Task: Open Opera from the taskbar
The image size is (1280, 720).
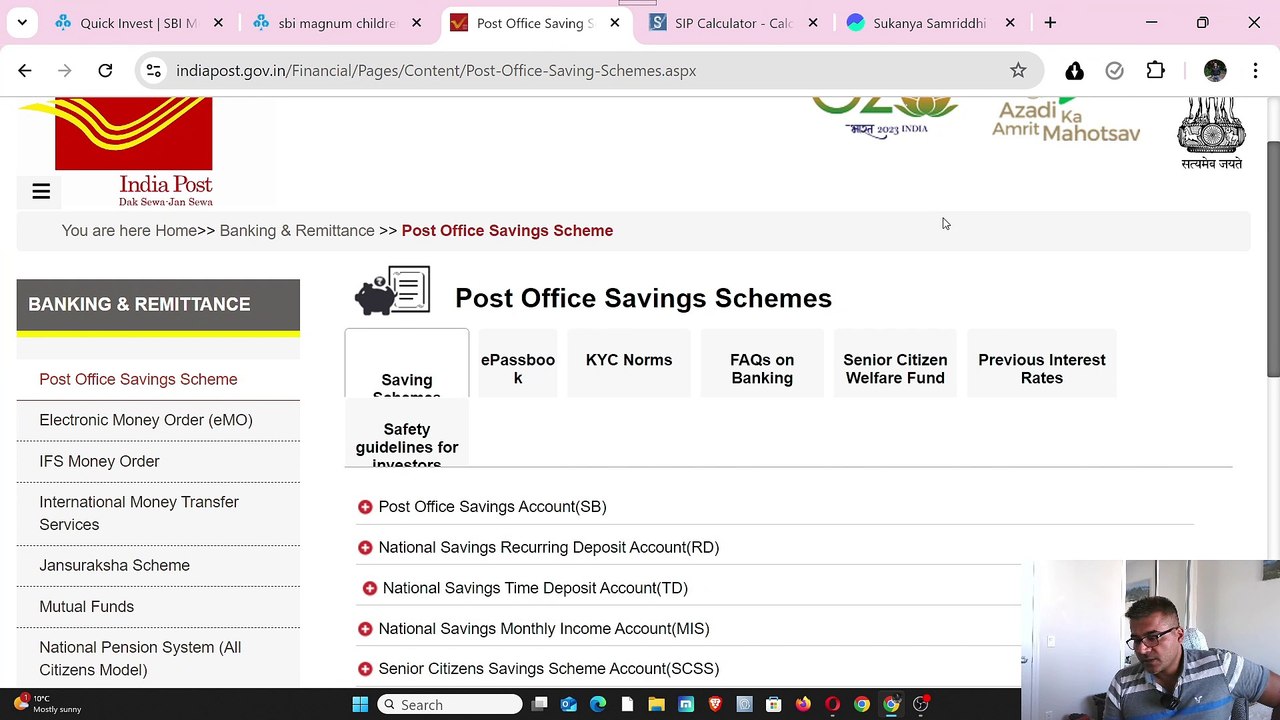Action: coord(832,705)
